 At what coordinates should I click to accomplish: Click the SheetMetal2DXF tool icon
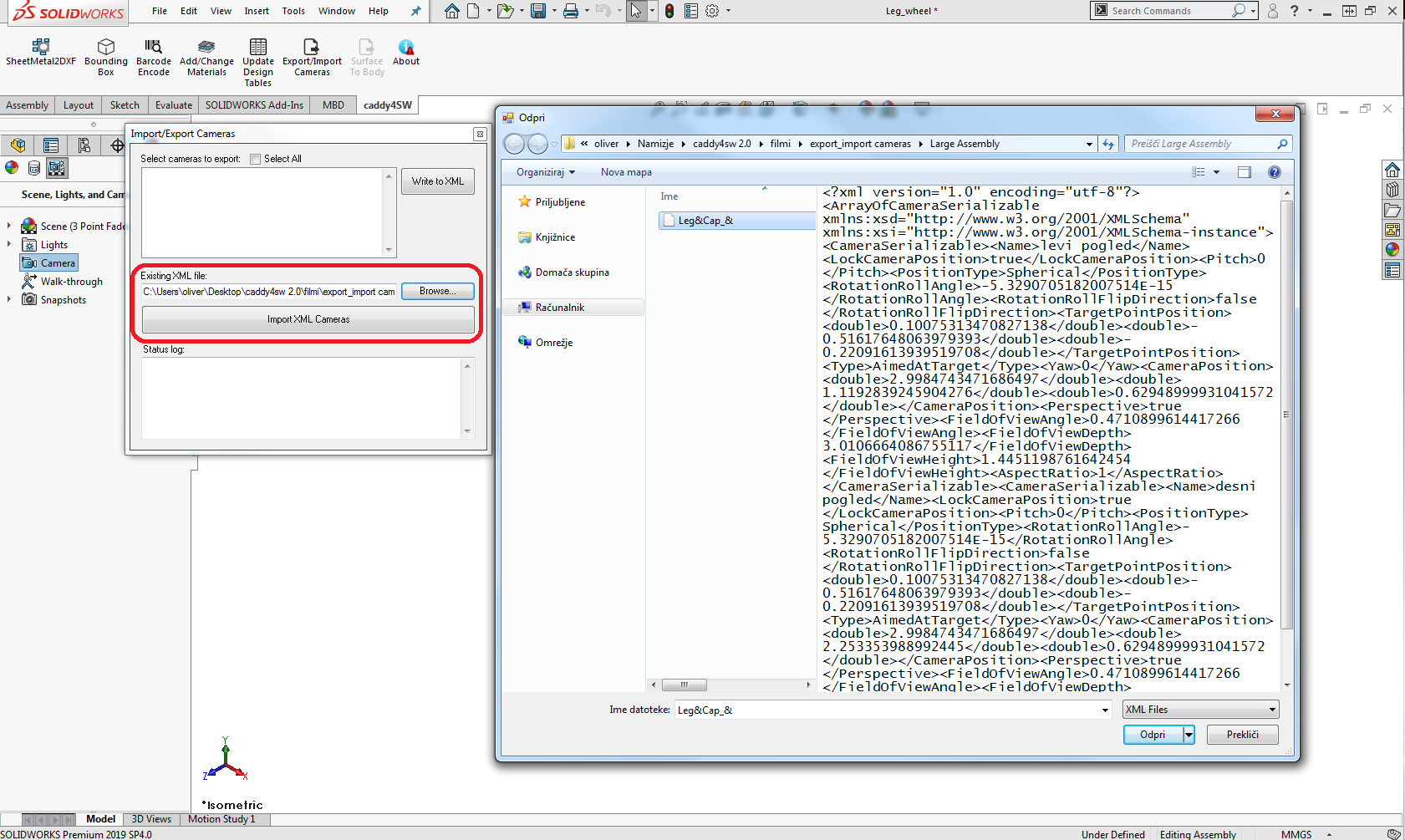(40, 47)
